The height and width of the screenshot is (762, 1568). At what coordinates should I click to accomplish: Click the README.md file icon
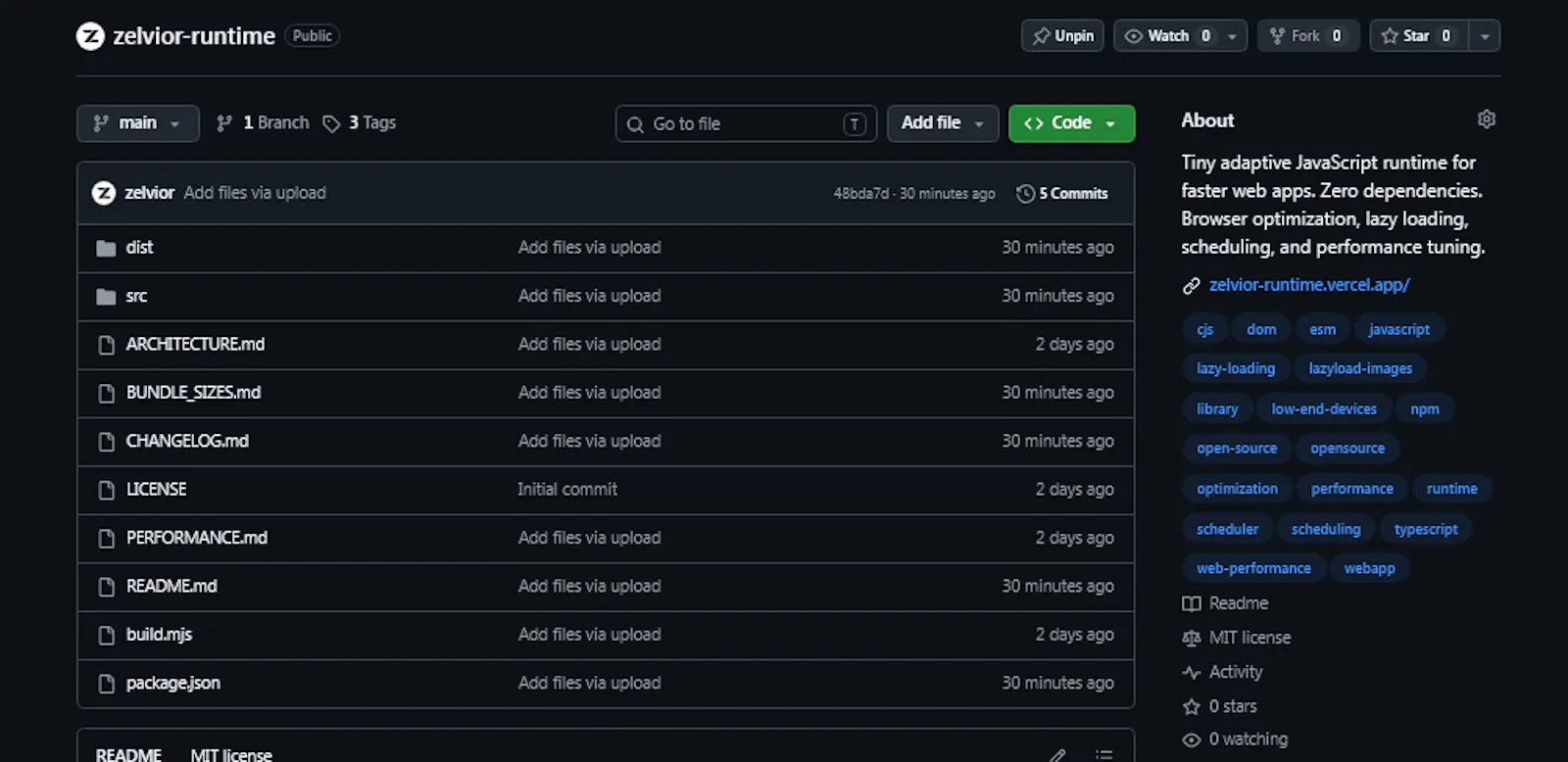(x=106, y=587)
